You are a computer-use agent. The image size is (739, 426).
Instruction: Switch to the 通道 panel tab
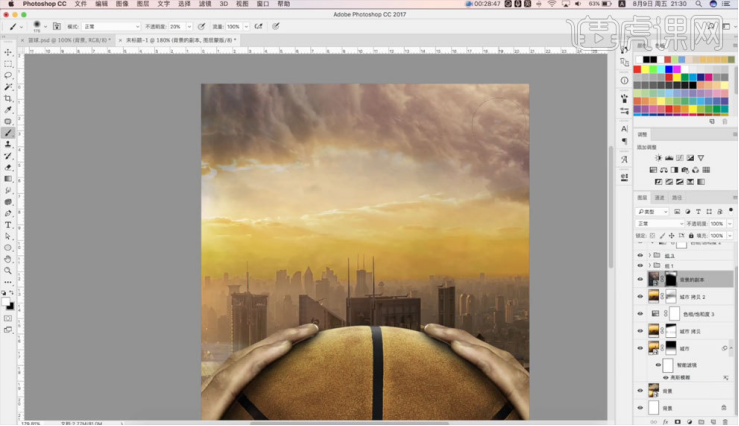(x=661, y=199)
